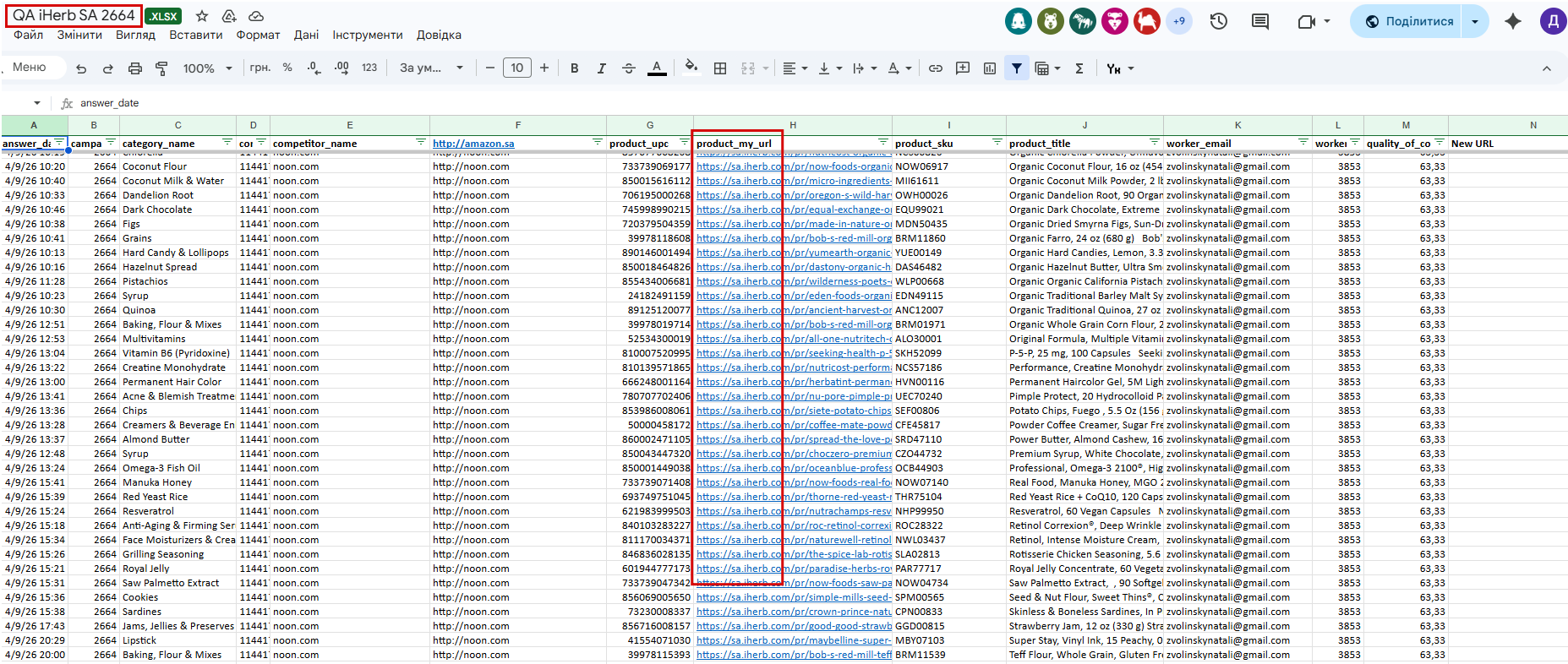This screenshot has width=1568, height=664.
Task: Open the Файл menu
Action: pyautogui.click(x=29, y=35)
